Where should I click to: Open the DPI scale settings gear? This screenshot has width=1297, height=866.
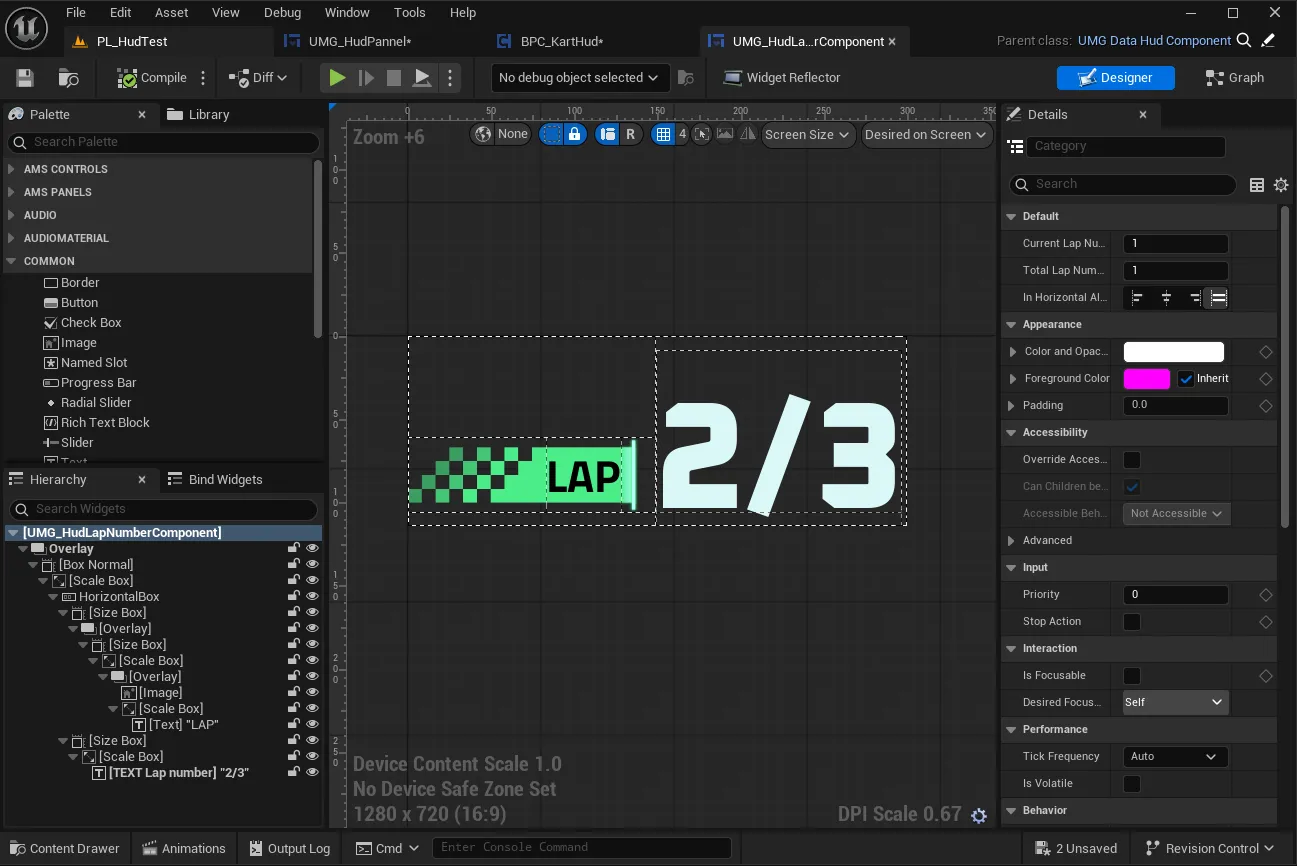coord(979,815)
